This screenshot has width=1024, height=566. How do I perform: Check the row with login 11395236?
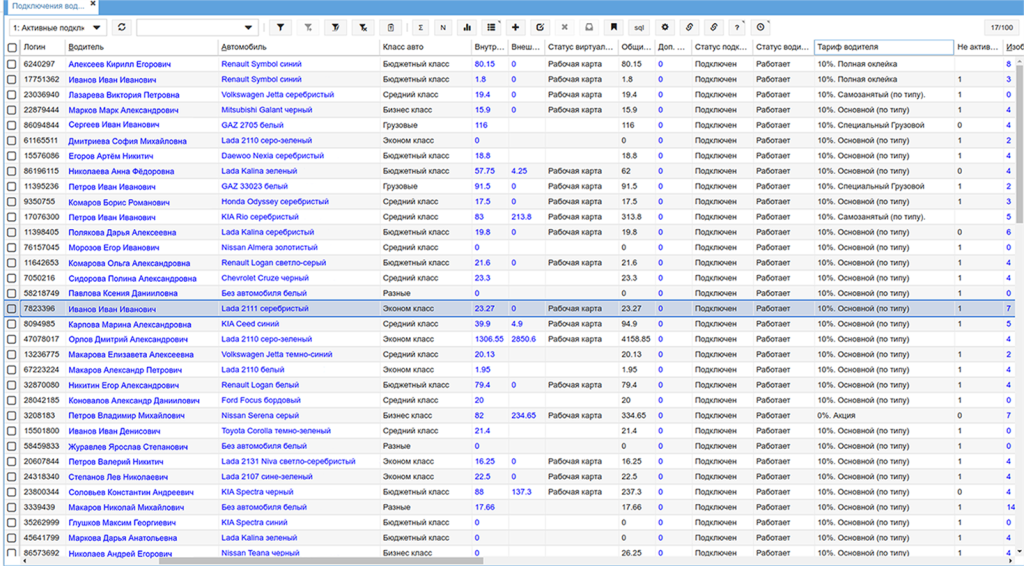(x=12, y=187)
